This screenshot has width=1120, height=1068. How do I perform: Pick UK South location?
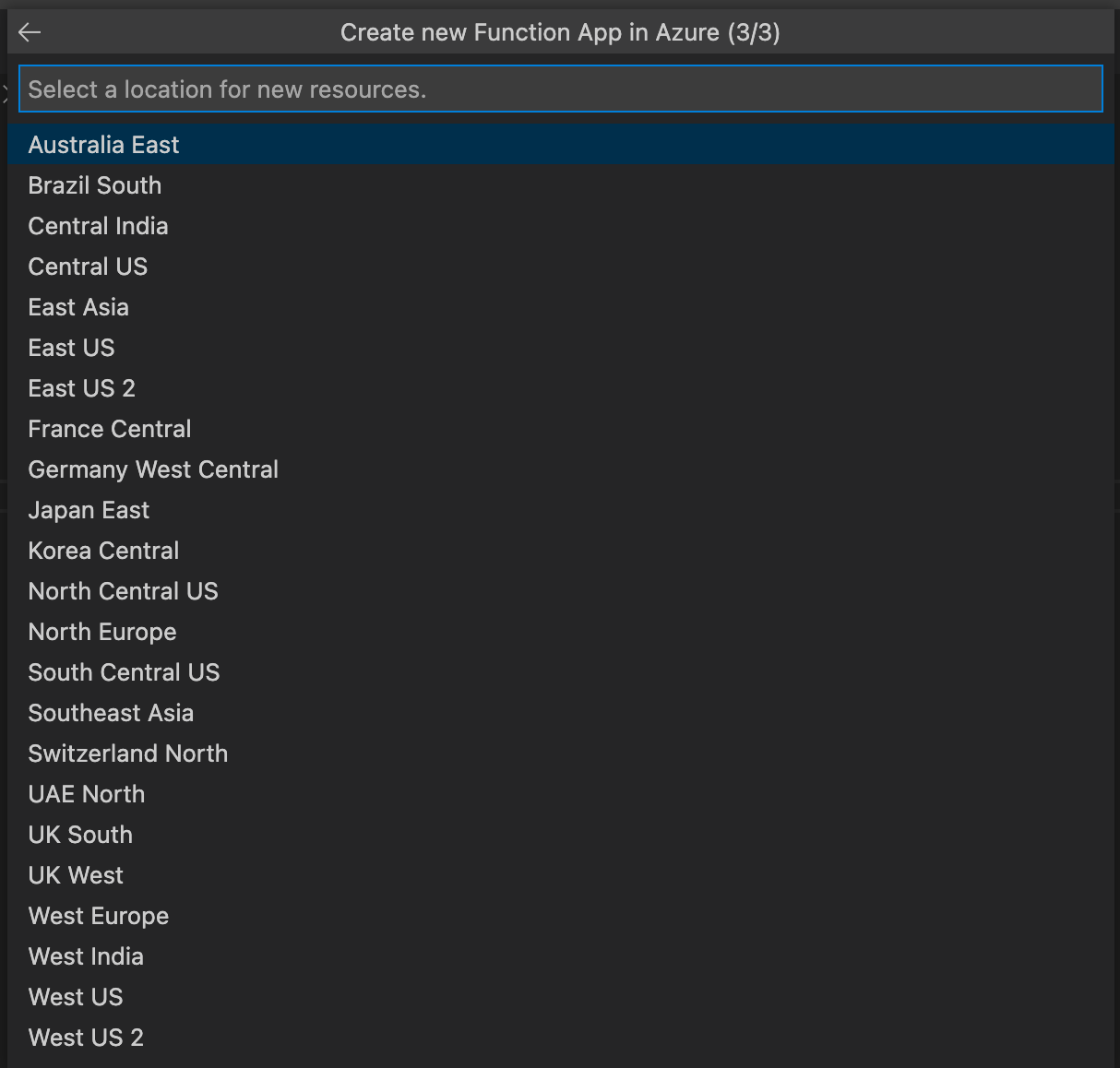pos(80,835)
